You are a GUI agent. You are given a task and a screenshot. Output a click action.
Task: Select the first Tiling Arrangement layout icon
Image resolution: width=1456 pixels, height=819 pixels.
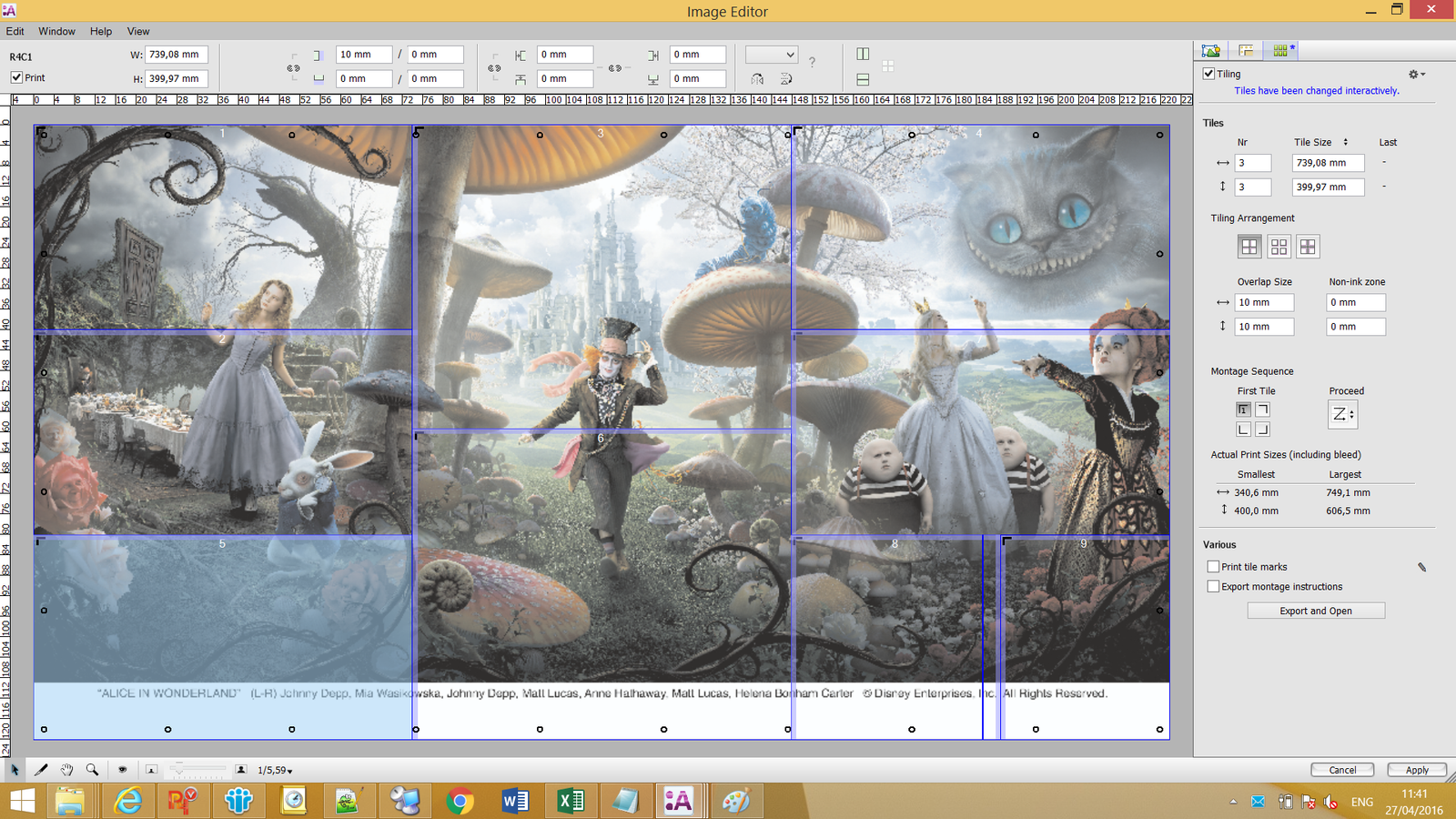(1249, 246)
